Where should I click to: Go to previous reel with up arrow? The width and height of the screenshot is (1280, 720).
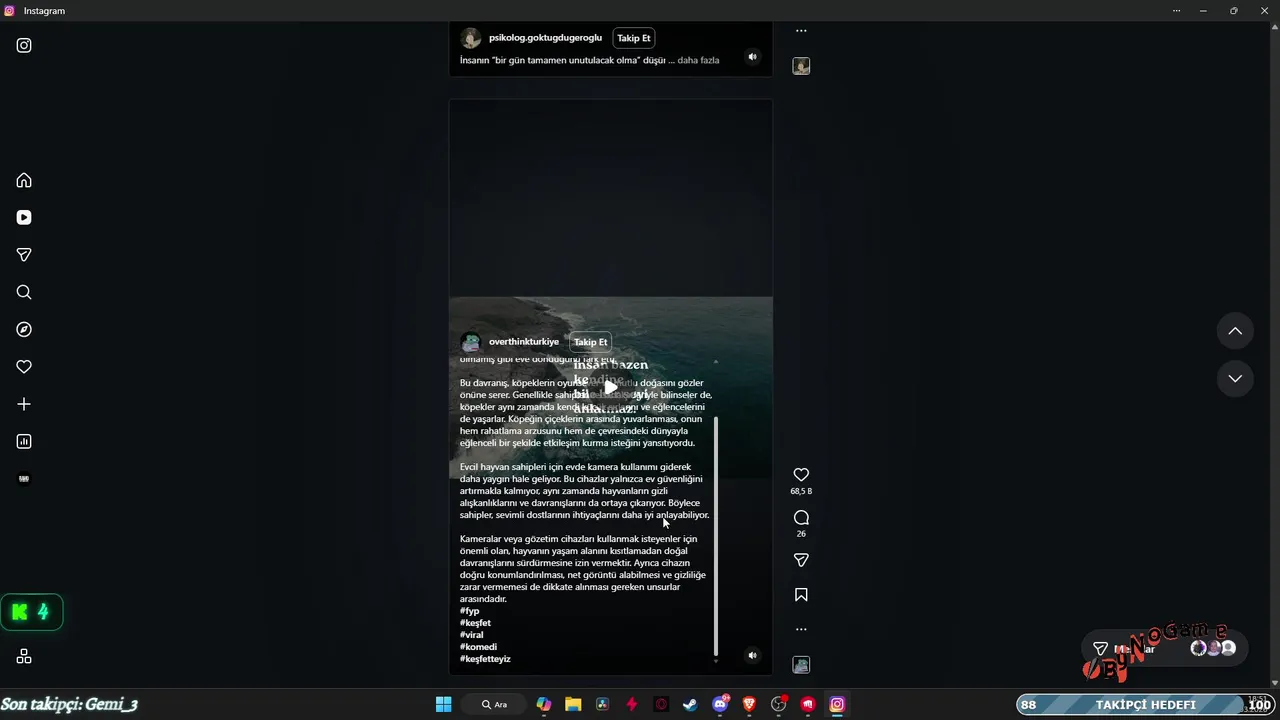(1235, 331)
